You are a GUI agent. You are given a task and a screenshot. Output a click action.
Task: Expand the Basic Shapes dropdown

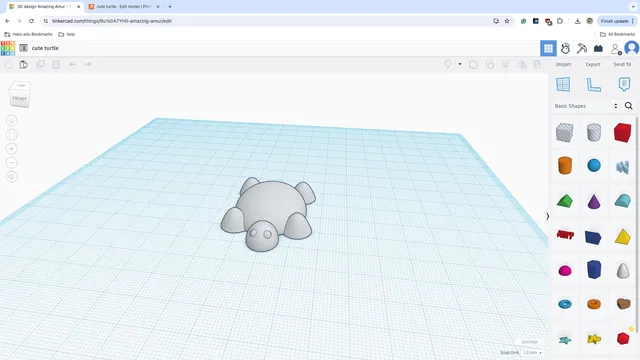[x=586, y=106]
